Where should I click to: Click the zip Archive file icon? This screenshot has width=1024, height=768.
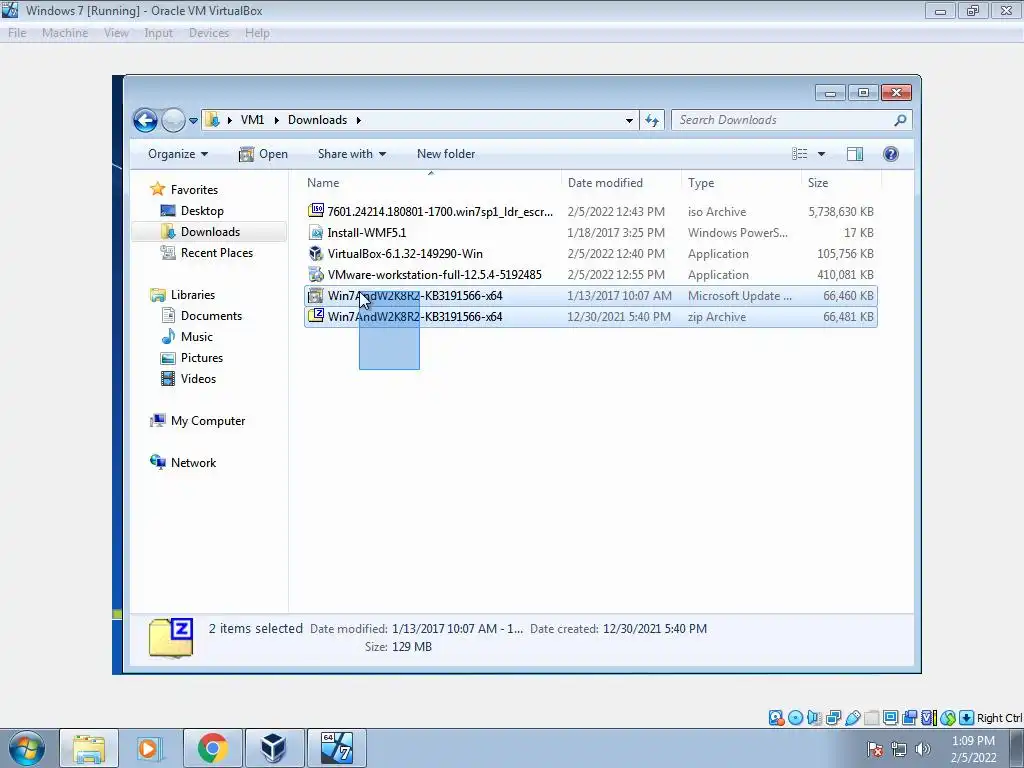(316, 316)
